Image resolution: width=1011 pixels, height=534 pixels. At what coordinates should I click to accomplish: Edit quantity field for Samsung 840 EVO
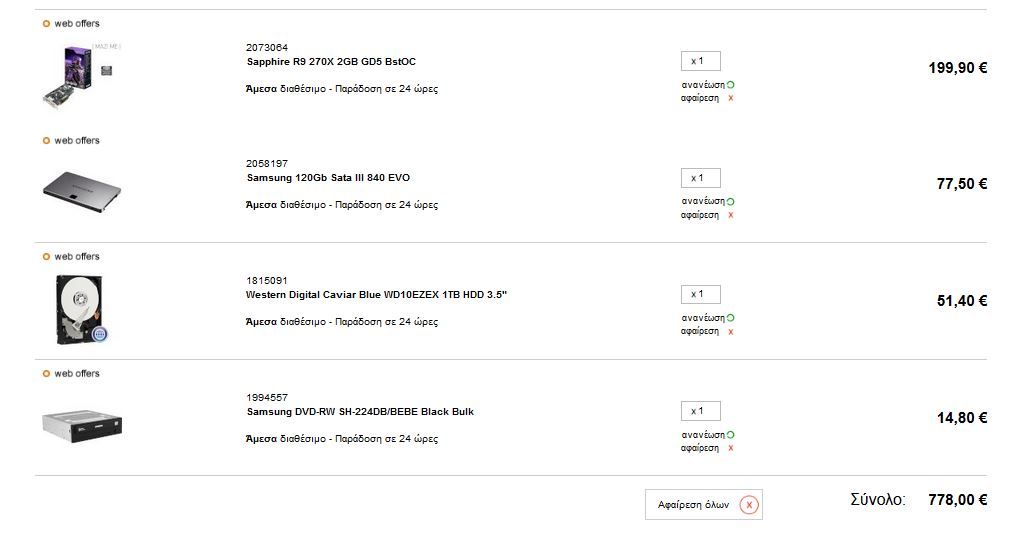700,178
